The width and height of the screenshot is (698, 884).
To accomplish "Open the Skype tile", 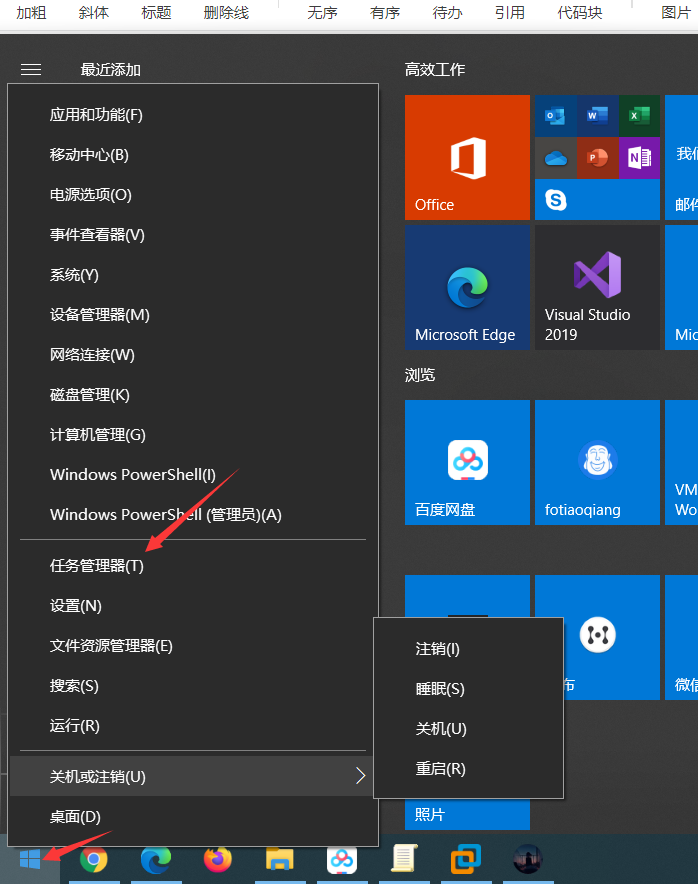I will click(597, 200).
